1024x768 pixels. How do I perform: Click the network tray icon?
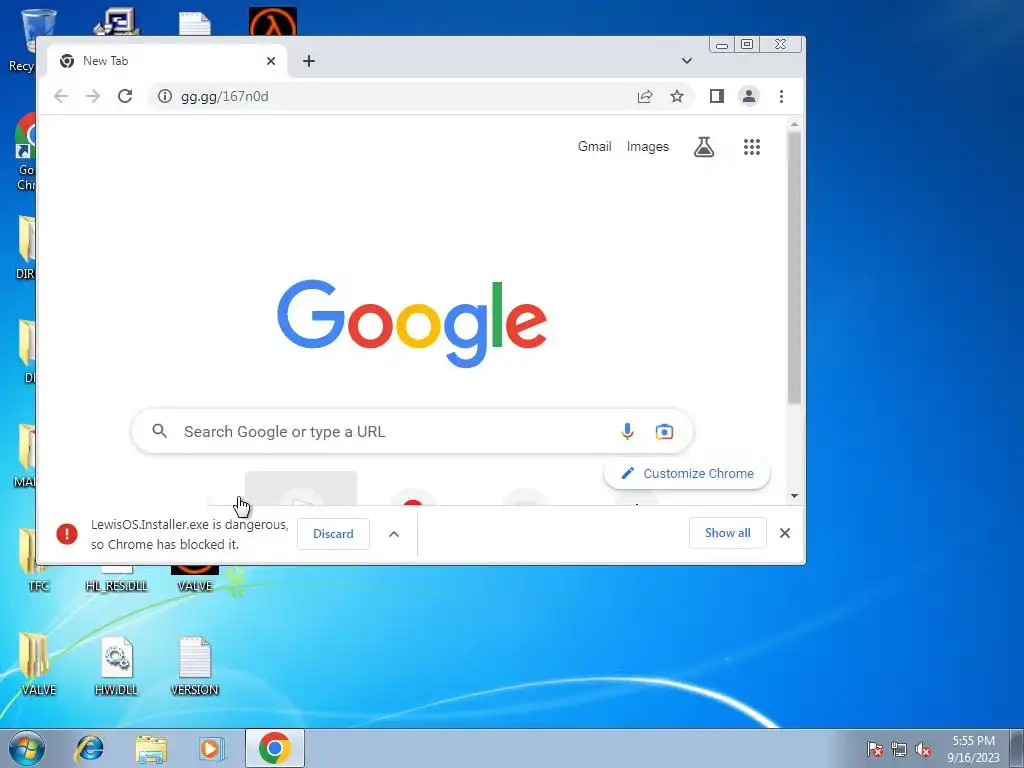[899, 749]
